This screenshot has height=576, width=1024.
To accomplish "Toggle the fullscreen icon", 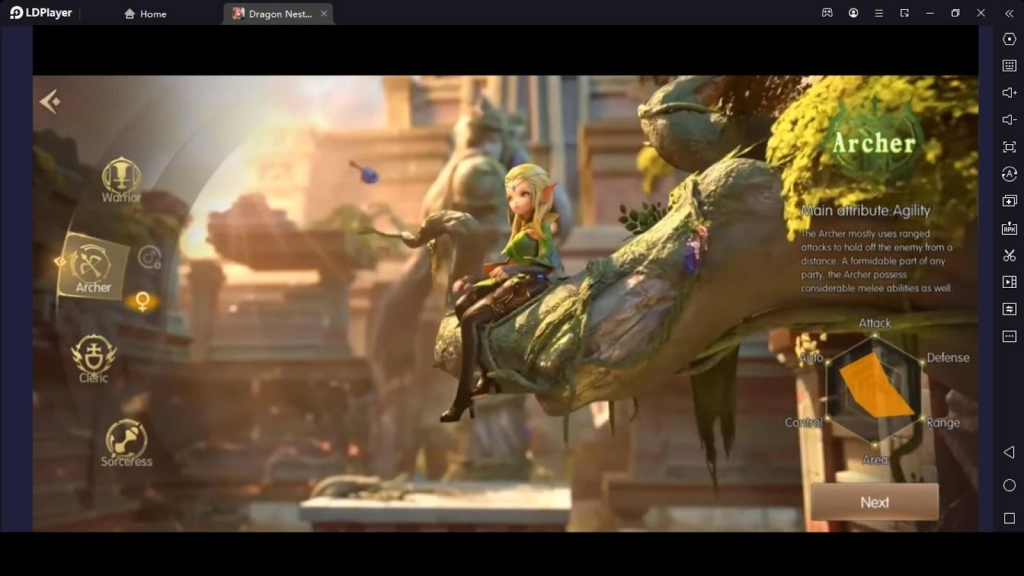I will tap(1009, 147).
